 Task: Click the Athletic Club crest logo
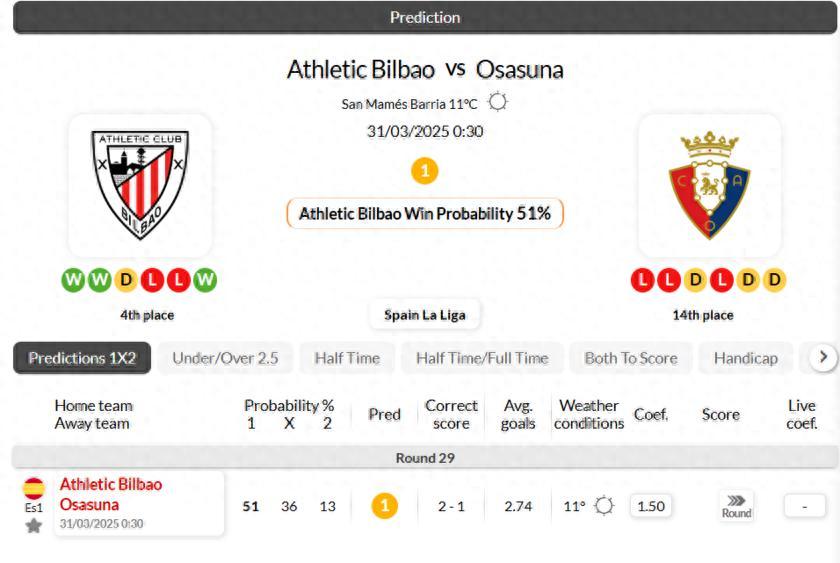coord(139,183)
